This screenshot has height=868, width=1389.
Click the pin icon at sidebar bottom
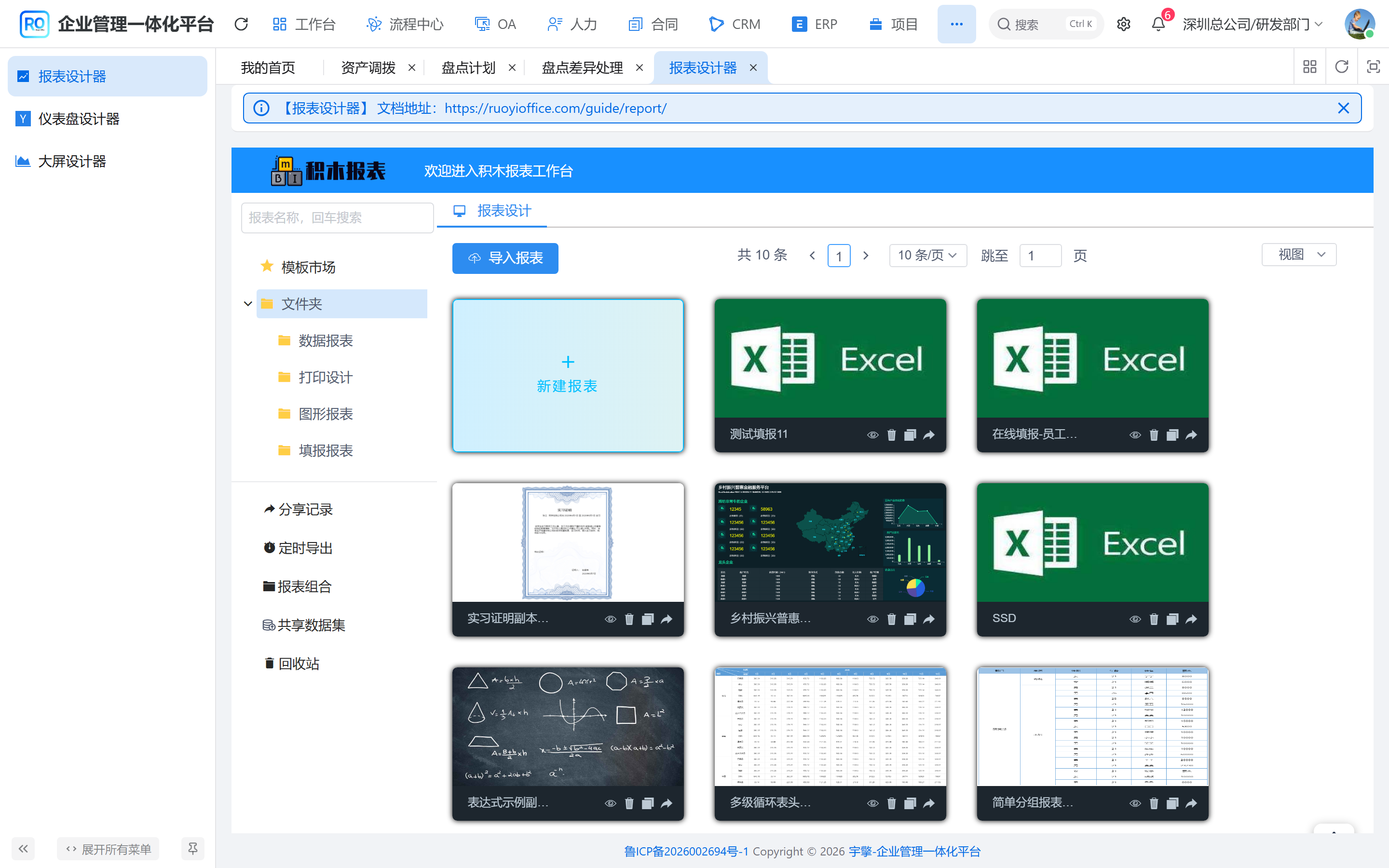pyautogui.click(x=193, y=849)
